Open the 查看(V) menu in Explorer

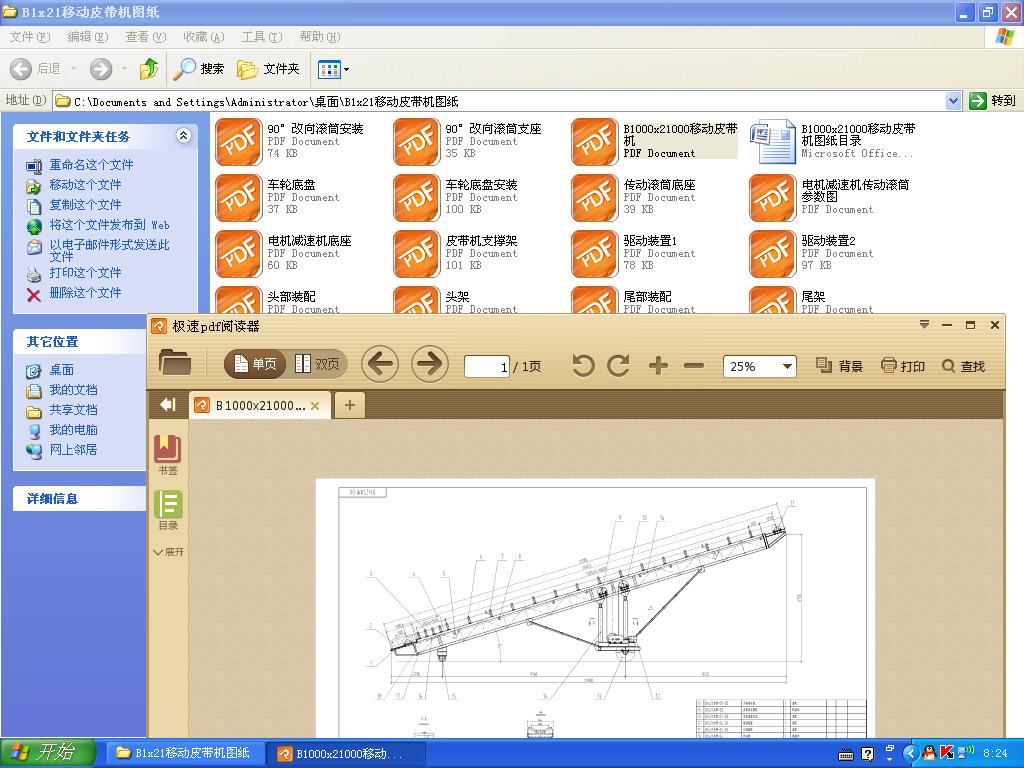(146, 37)
